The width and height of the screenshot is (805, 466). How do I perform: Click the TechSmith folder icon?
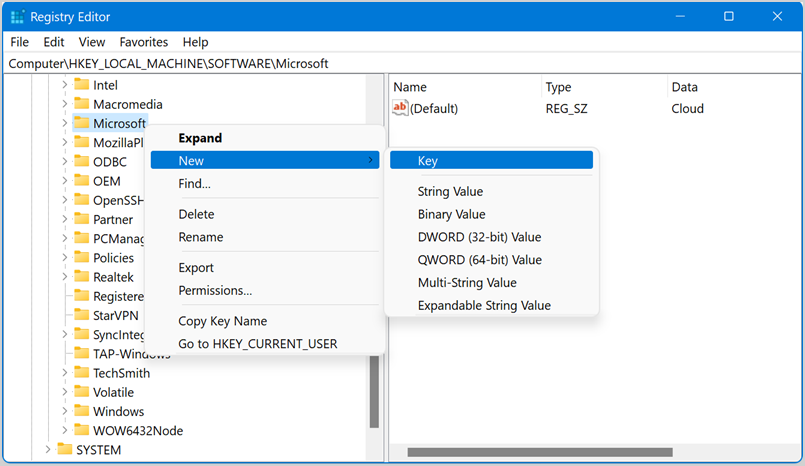(x=82, y=373)
